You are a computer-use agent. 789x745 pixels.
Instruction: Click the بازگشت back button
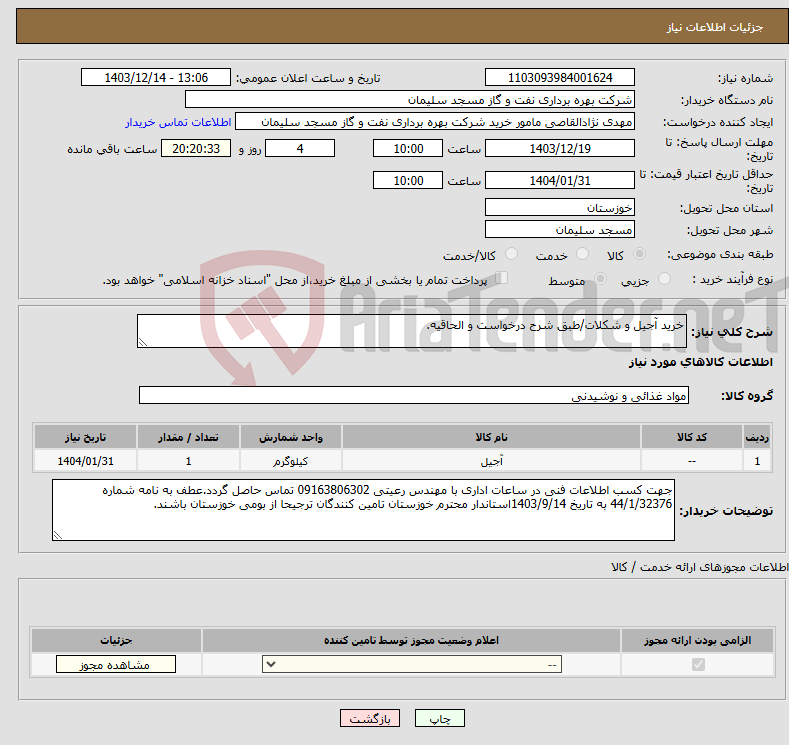click(x=370, y=718)
